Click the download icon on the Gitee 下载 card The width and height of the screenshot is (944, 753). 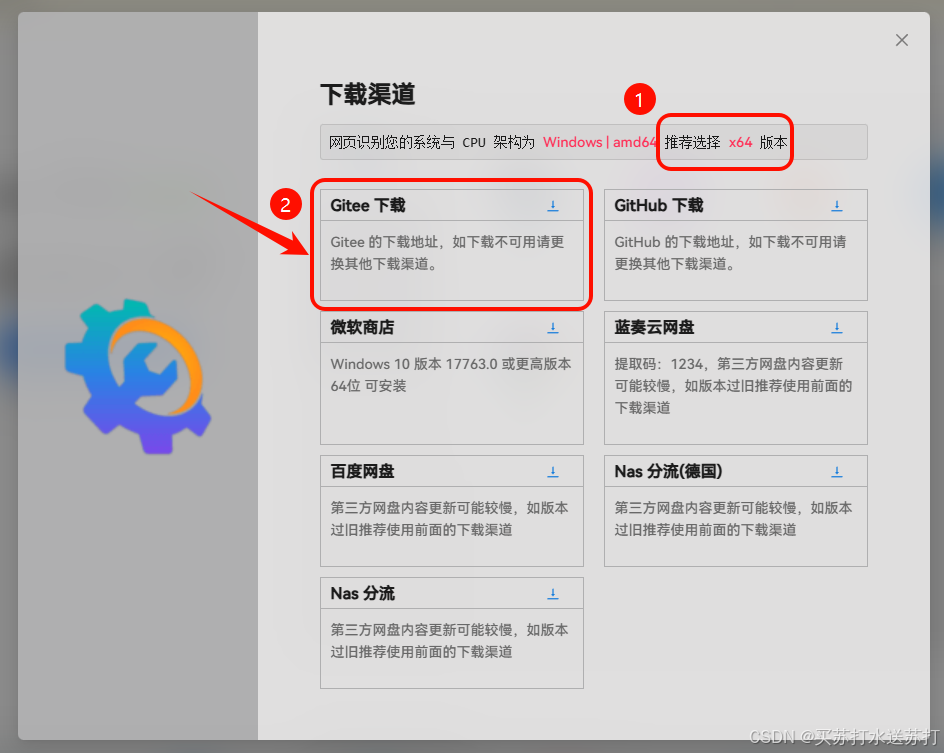(x=553, y=206)
